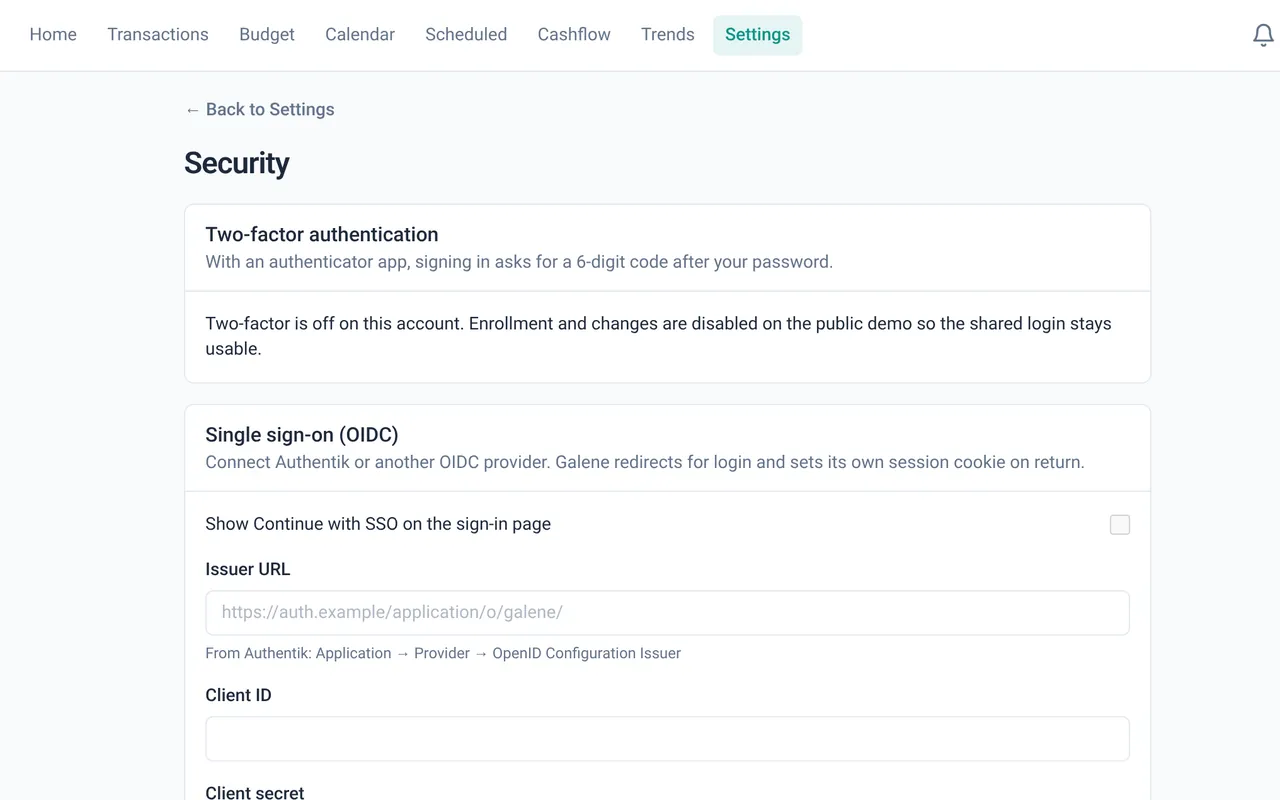
Task: Click the Client secret label
Action: point(255,792)
